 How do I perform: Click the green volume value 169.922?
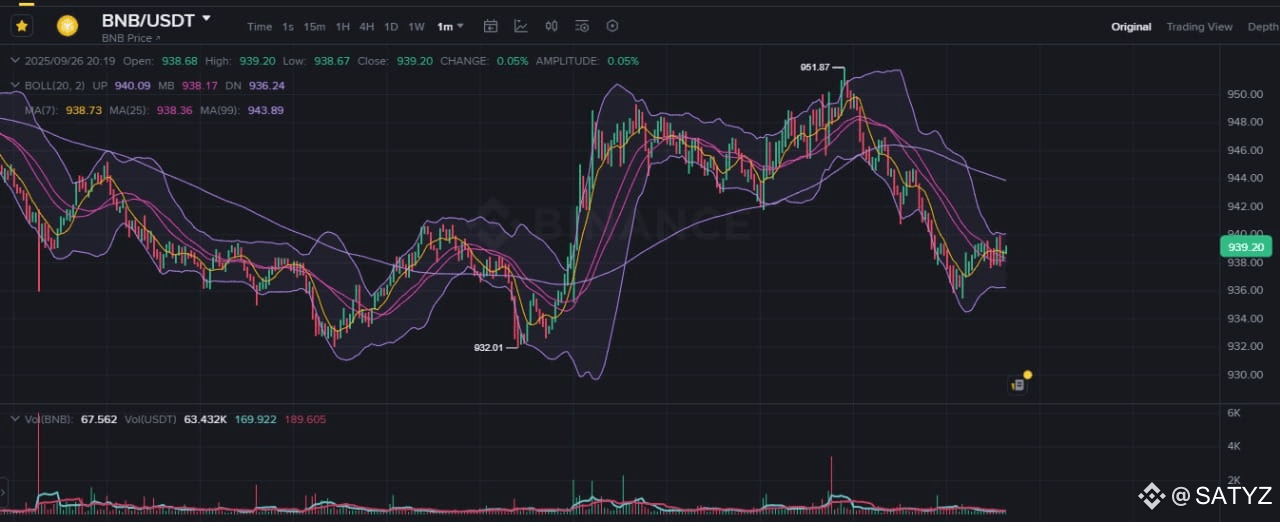[x=255, y=419]
